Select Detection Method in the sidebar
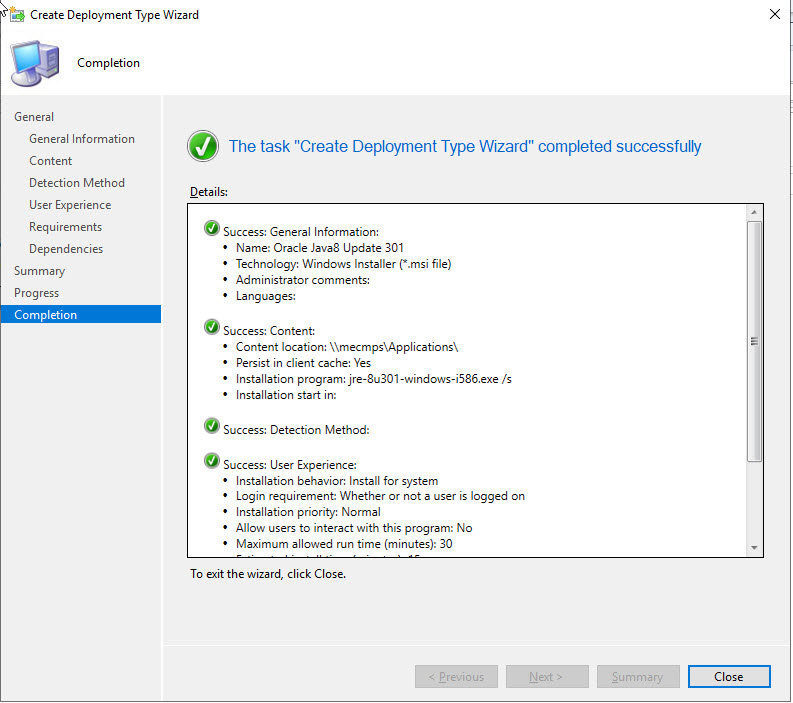Image resolution: width=793 pixels, height=703 pixels. [x=77, y=183]
